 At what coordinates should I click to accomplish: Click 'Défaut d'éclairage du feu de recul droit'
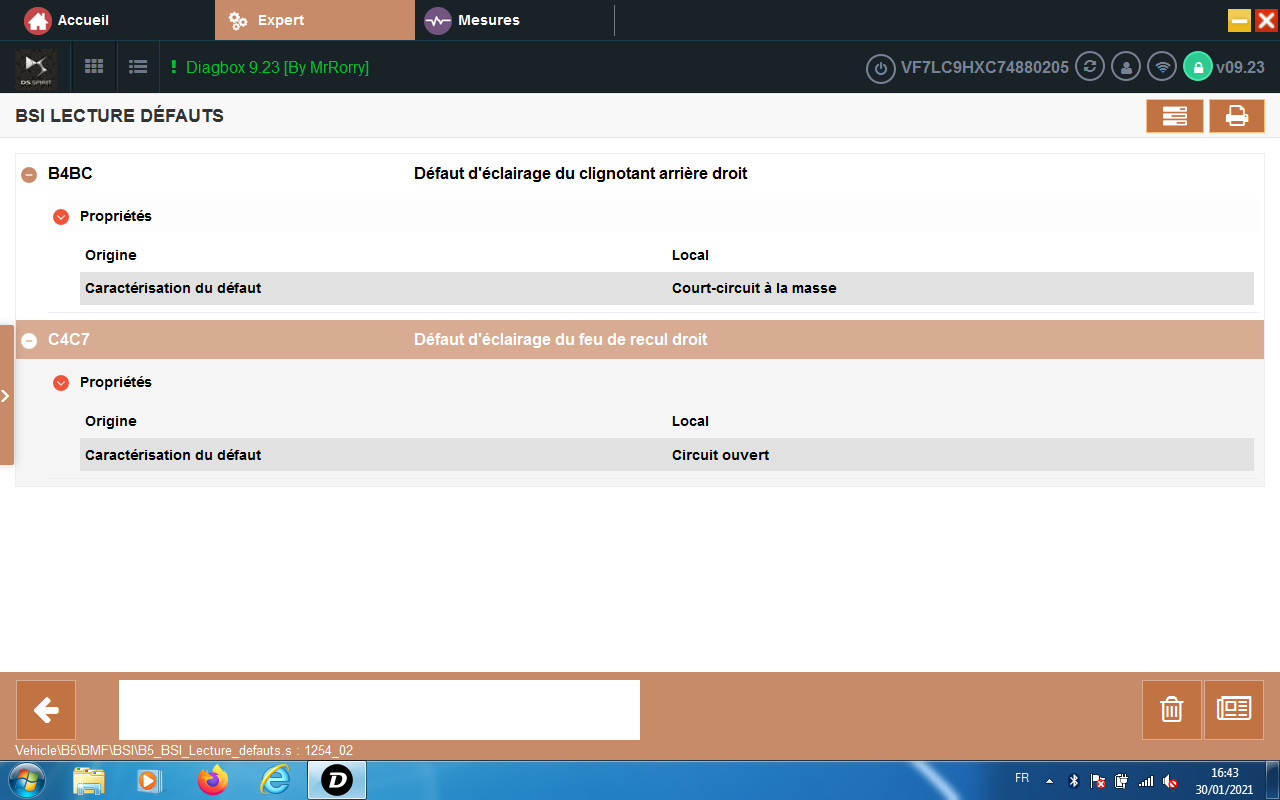pos(561,339)
